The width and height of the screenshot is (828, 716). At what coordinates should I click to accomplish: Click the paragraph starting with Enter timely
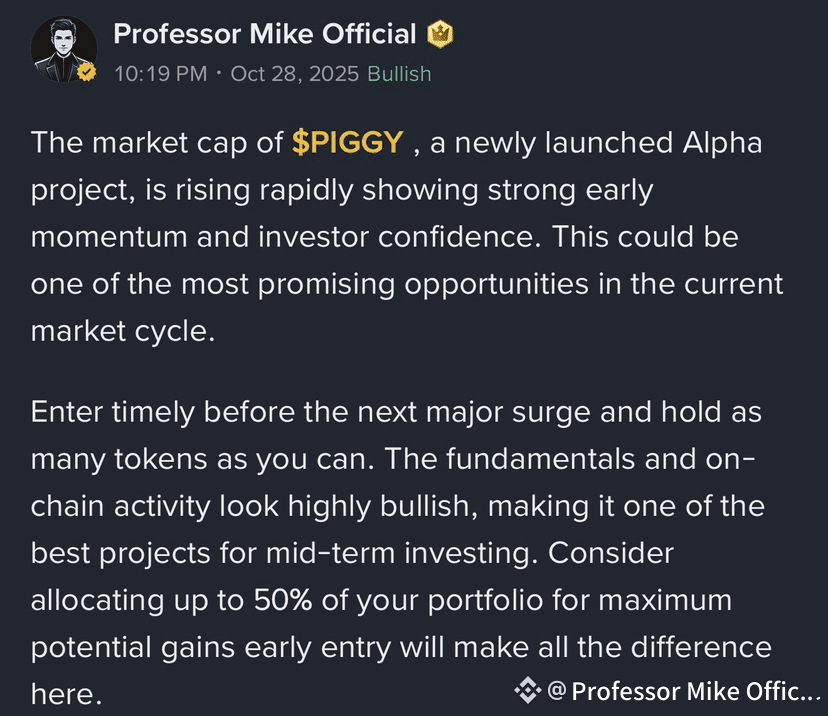399,552
